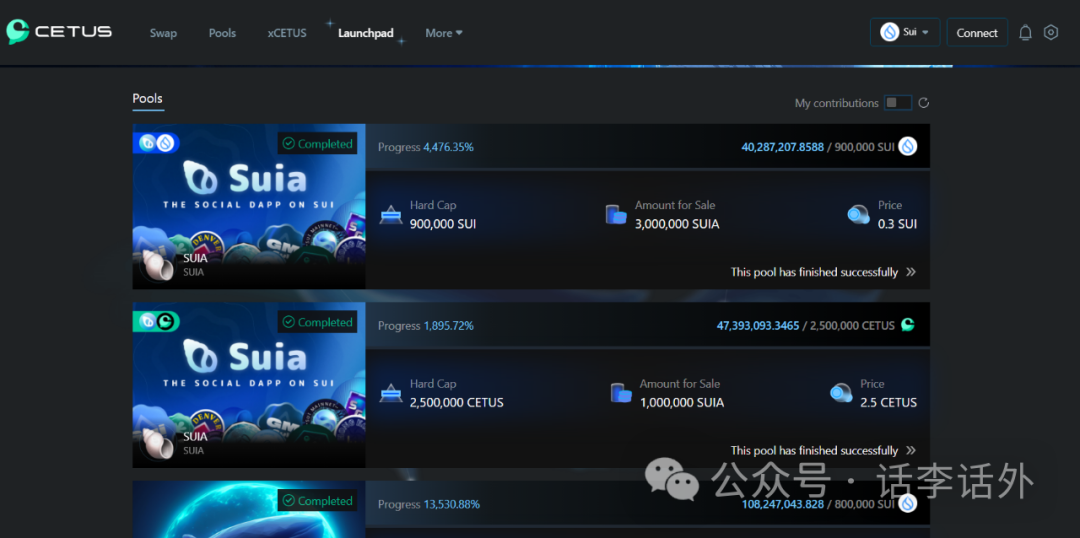The width and height of the screenshot is (1080, 538).
Task: Click the Completed badge on the third card
Action: tap(318, 501)
